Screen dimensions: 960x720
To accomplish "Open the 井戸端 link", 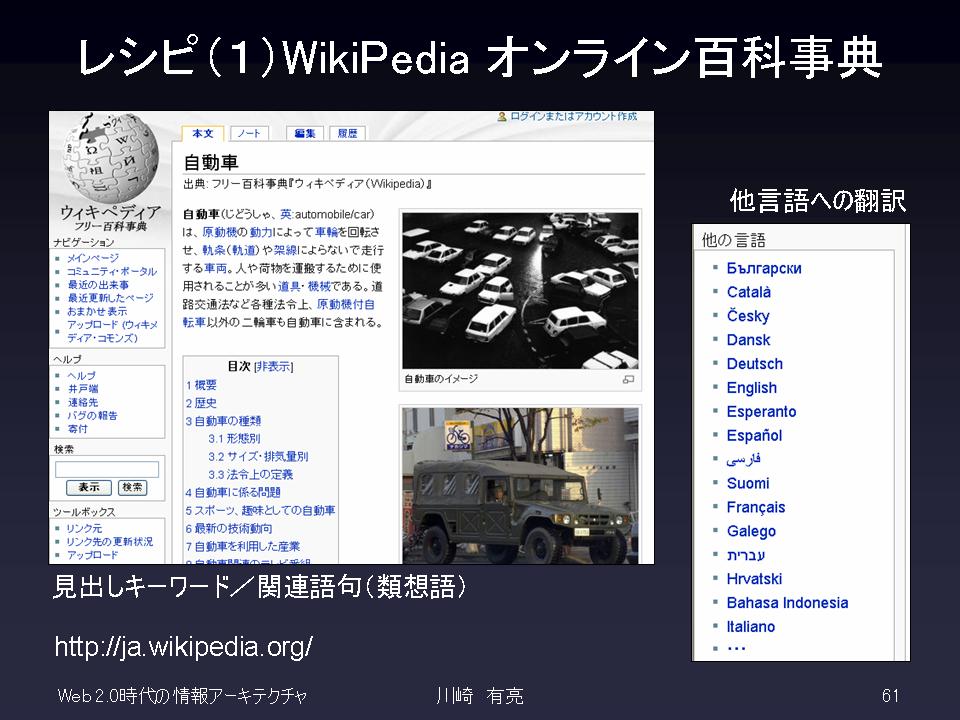I will [83, 389].
